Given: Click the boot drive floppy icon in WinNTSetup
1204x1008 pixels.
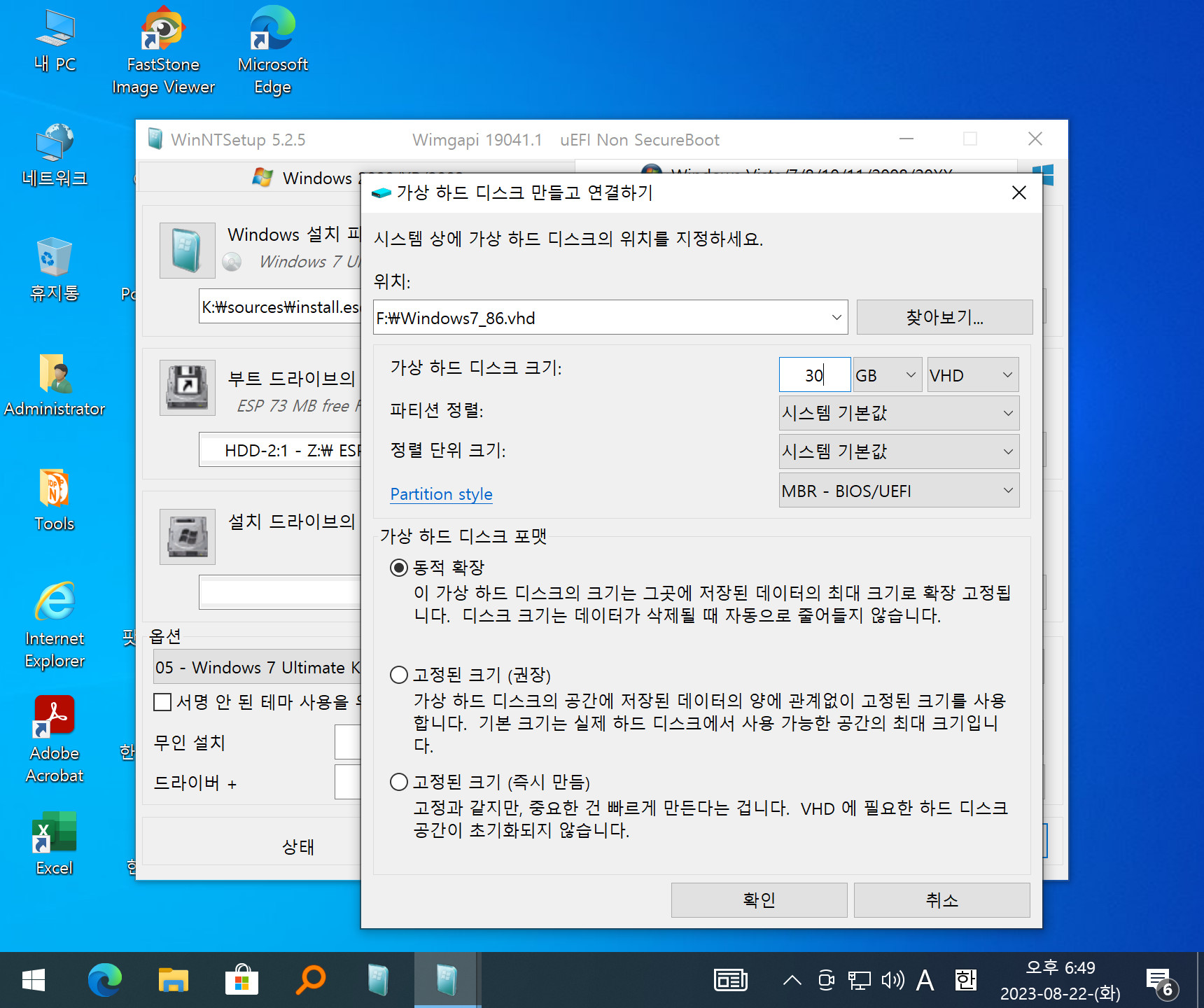Looking at the screenshot, I should (x=187, y=388).
